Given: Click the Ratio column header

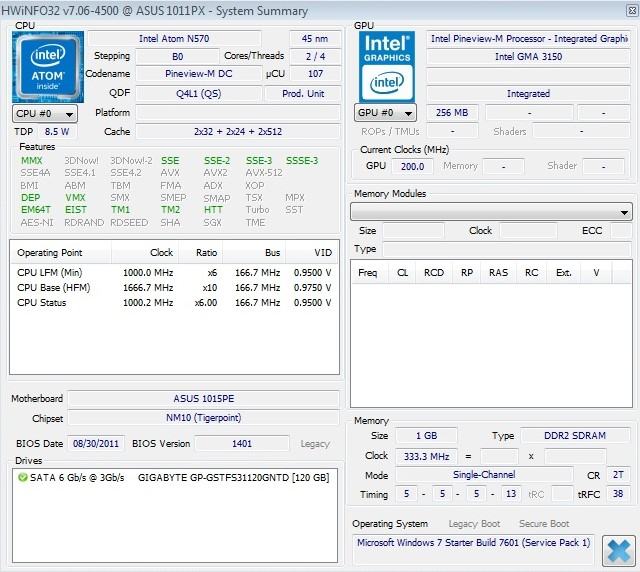Looking at the screenshot, I should [x=200, y=253].
